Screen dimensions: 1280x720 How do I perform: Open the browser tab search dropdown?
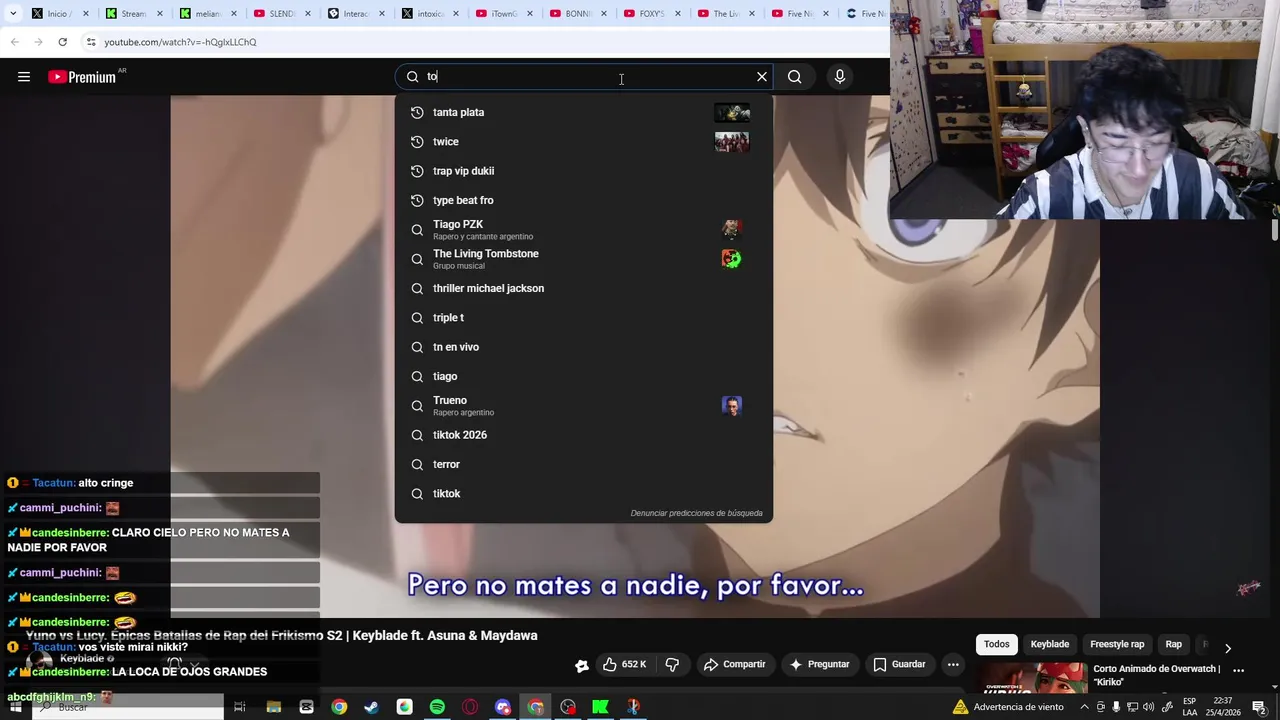[13, 14]
